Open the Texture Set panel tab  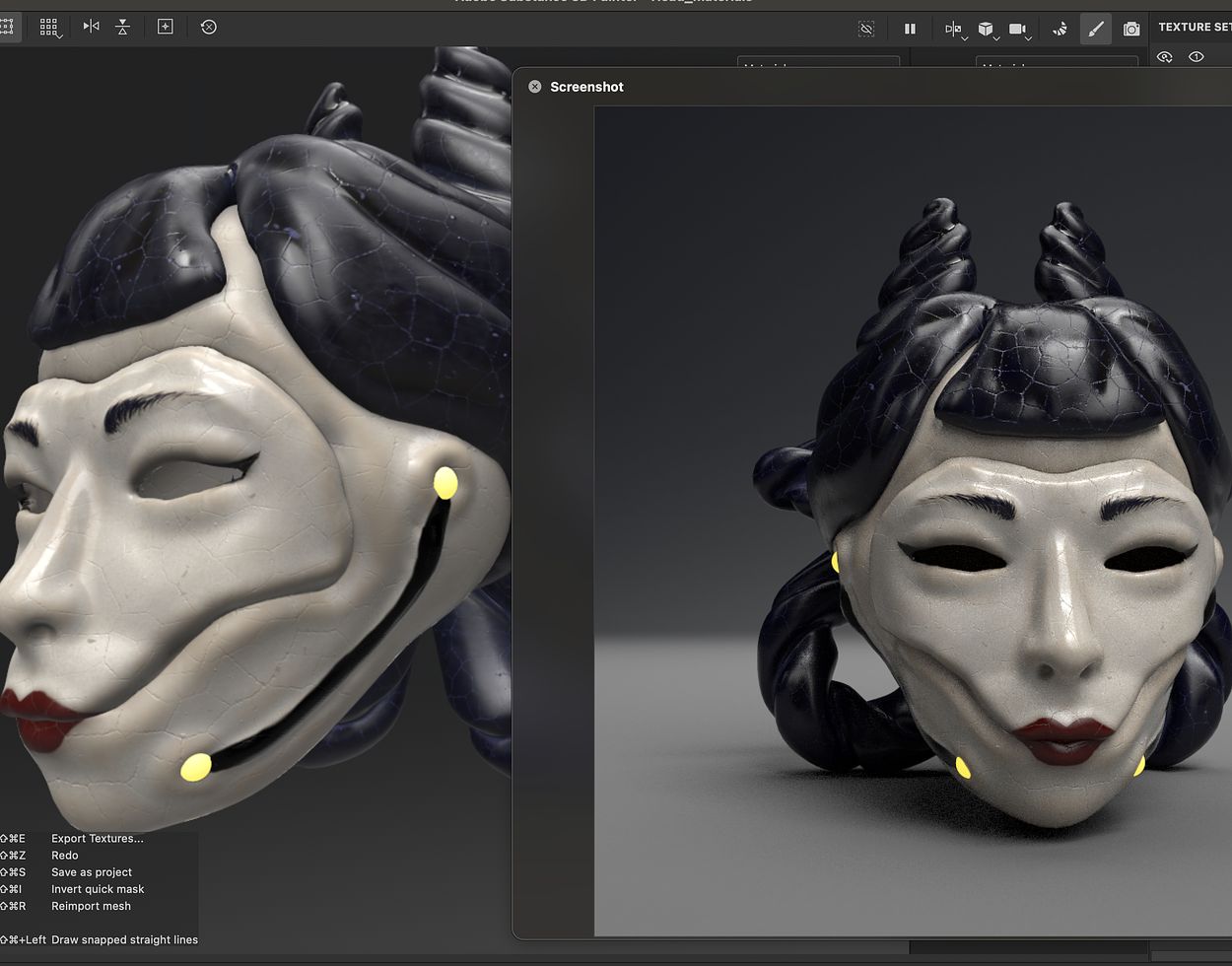(x=1194, y=28)
